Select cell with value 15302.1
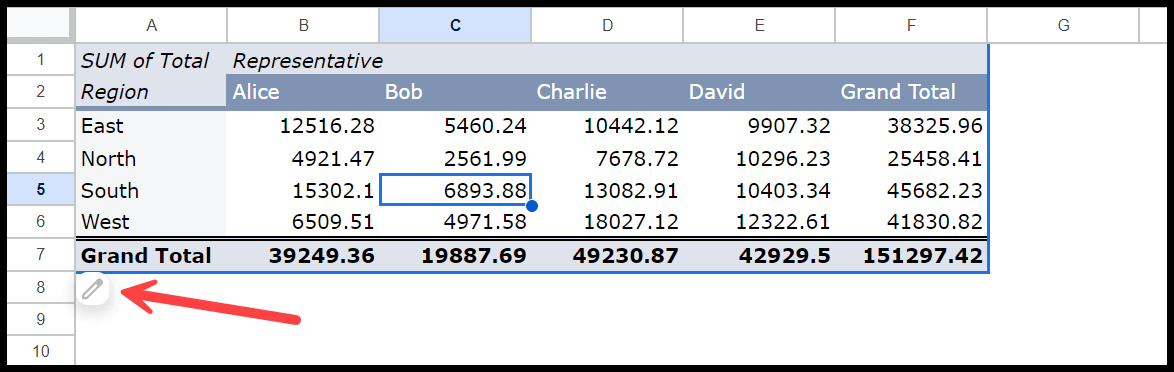This screenshot has height=372, width=1174. pyautogui.click(x=303, y=190)
